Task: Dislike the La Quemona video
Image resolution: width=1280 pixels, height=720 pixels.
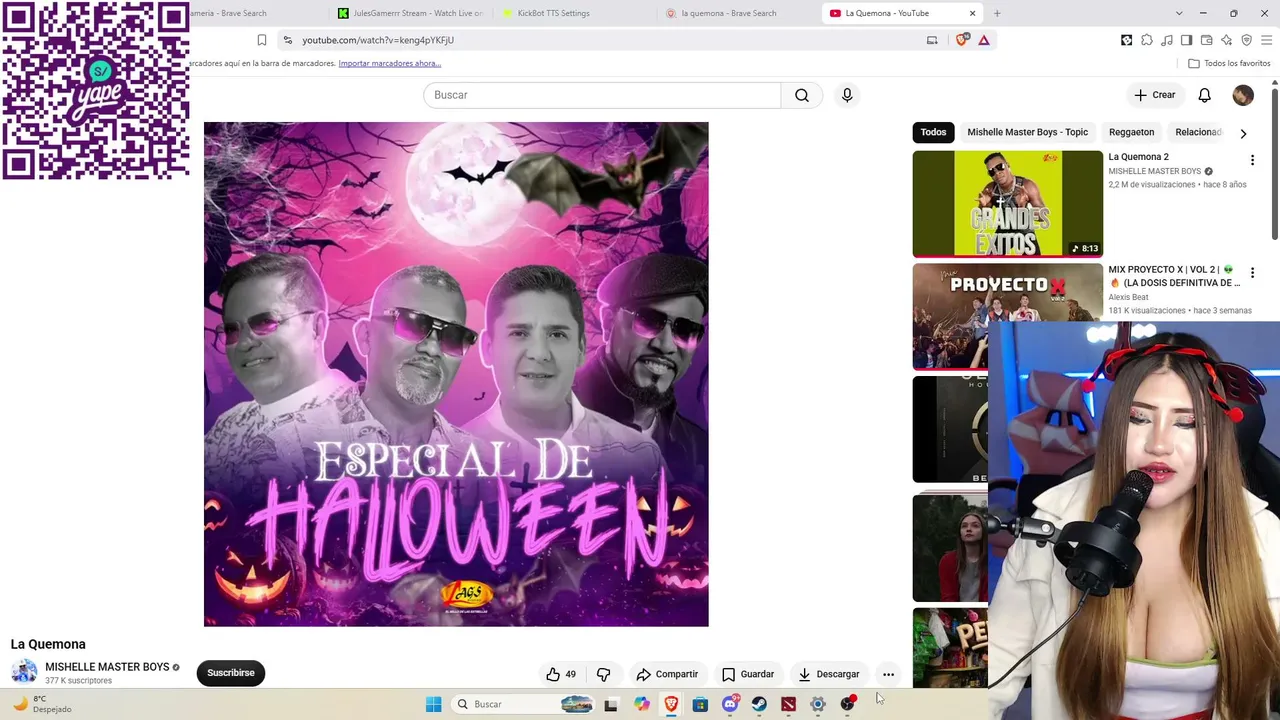Action: pyautogui.click(x=603, y=674)
